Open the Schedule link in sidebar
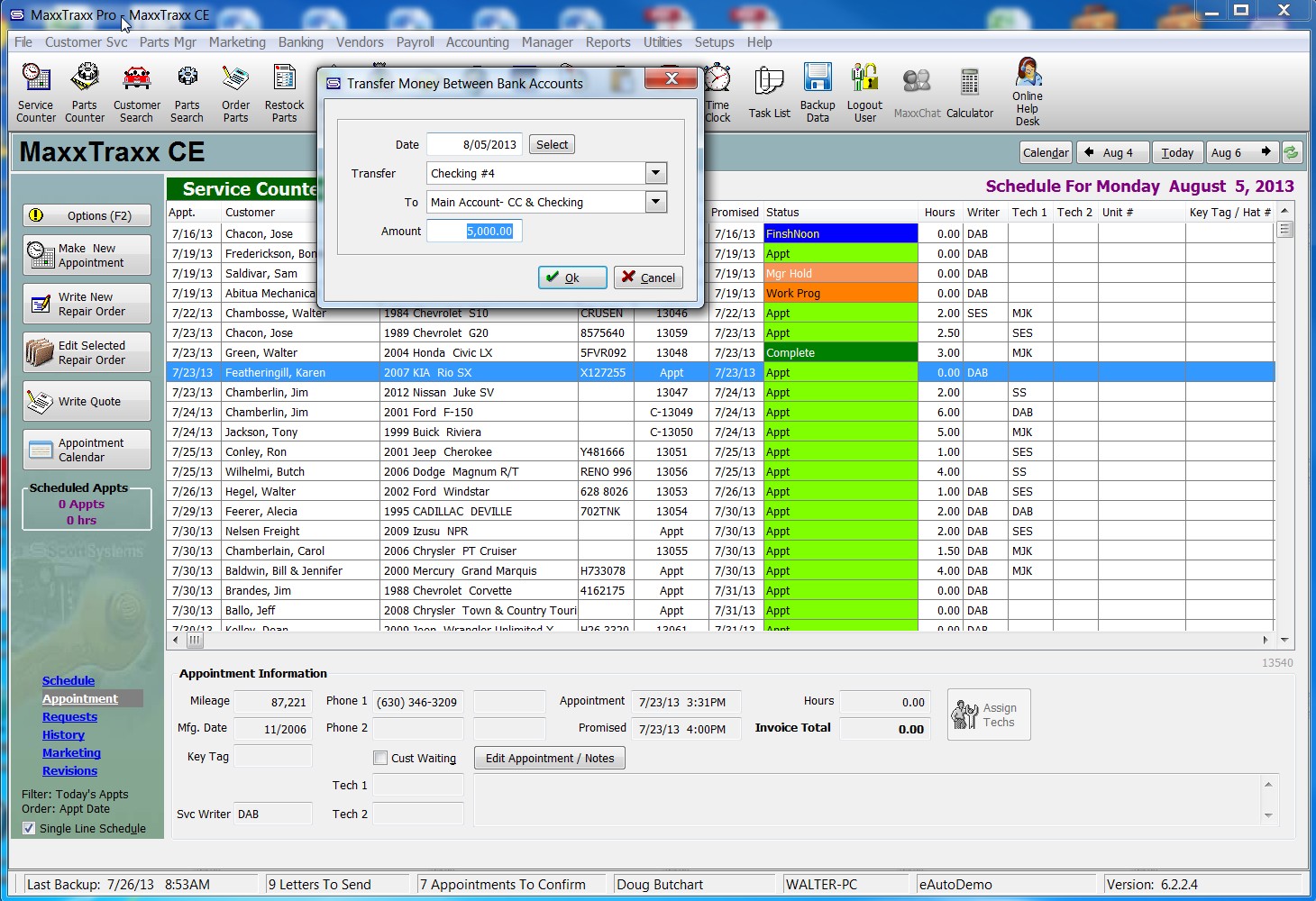 coord(69,680)
